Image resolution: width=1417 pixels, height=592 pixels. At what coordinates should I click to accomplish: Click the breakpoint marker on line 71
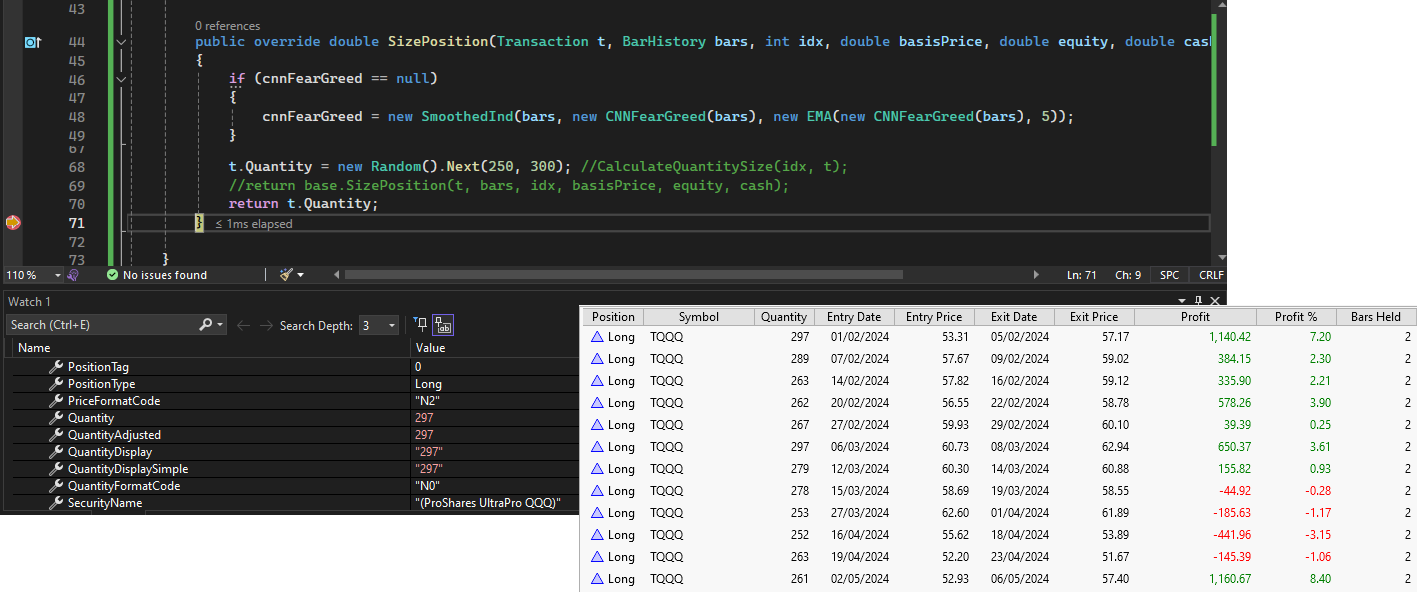click(x=12, y=223)
